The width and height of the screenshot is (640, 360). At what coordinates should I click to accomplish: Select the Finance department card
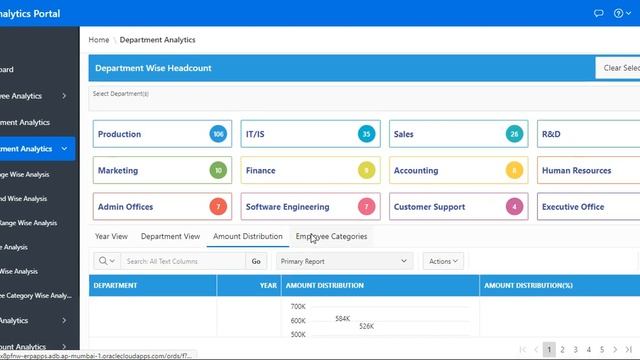click(x=310, y=170)
